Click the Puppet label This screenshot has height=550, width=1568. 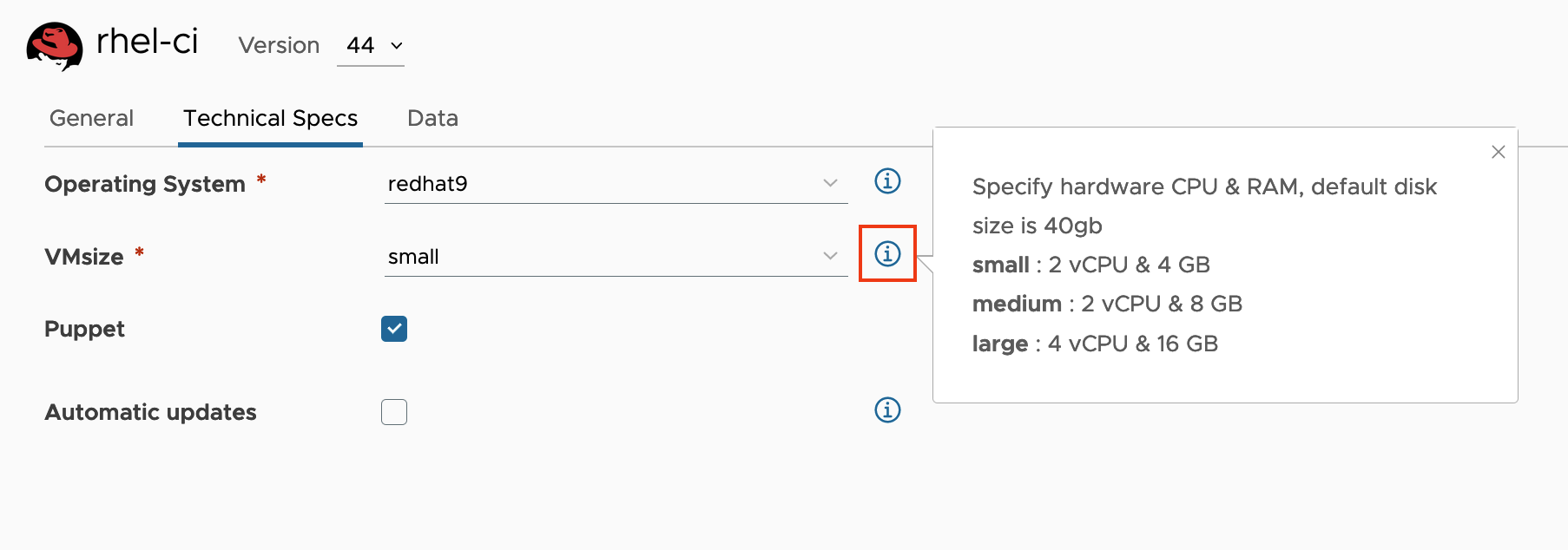[84, 329]
